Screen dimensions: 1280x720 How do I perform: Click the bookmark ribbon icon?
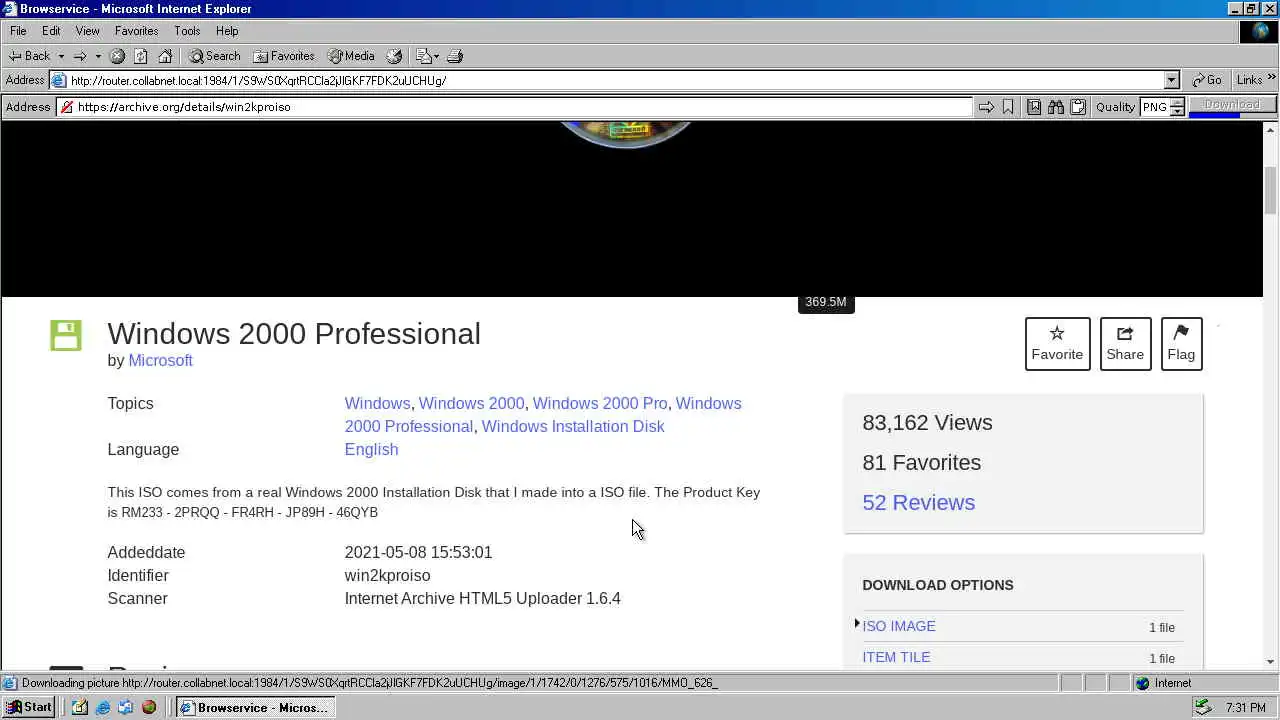coord(1008,107)
